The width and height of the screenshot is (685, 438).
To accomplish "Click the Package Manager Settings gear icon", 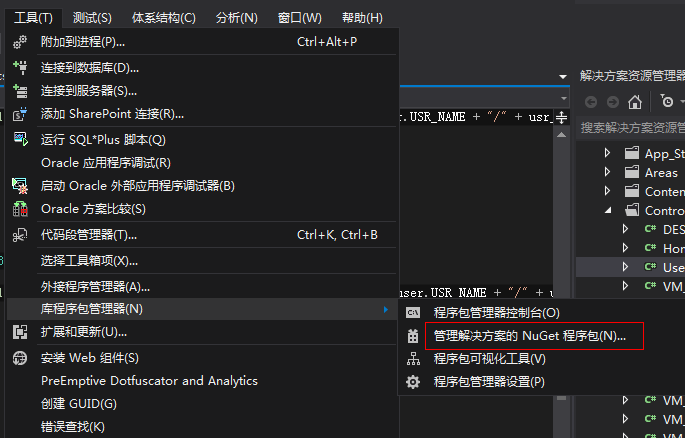I will 413,382.
